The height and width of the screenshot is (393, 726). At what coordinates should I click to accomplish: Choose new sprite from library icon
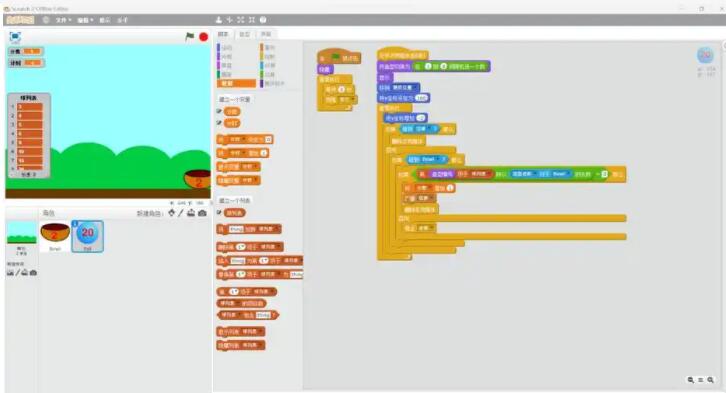click(172, 213)
